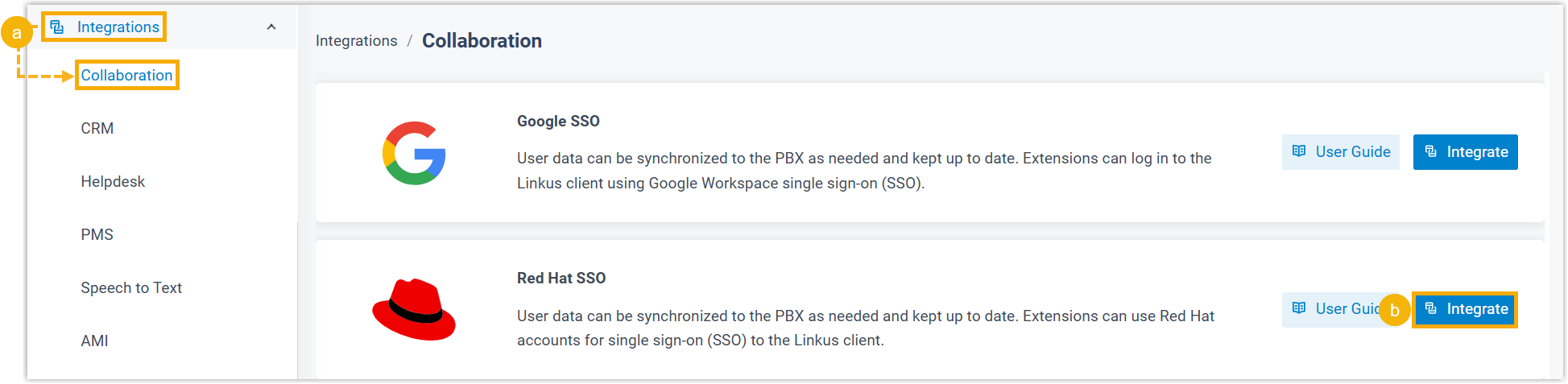
Task: Click the orange 'b' step marker
Action: click(1394, 310)
